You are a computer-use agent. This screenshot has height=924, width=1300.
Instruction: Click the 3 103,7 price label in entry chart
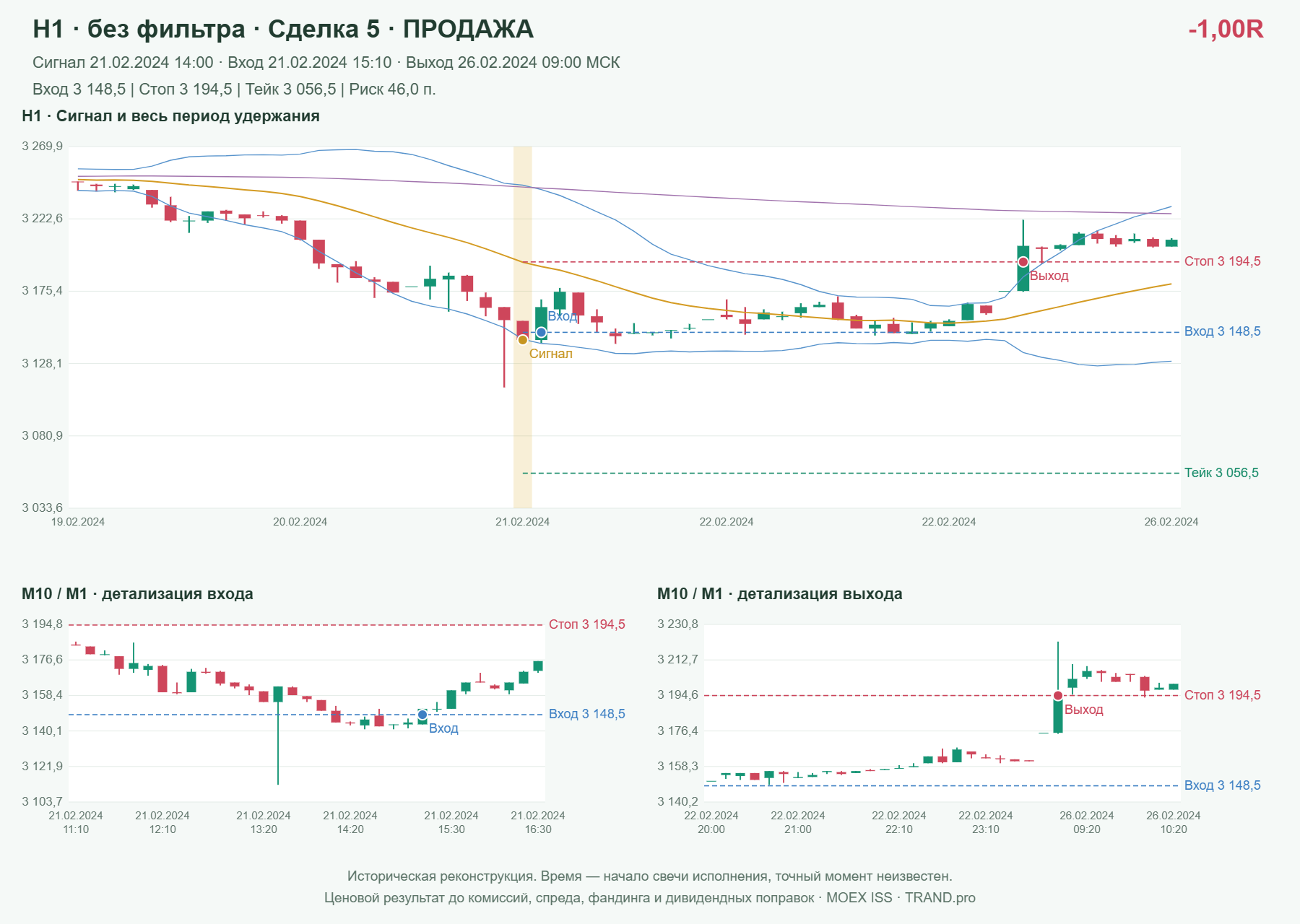[43, 801]
